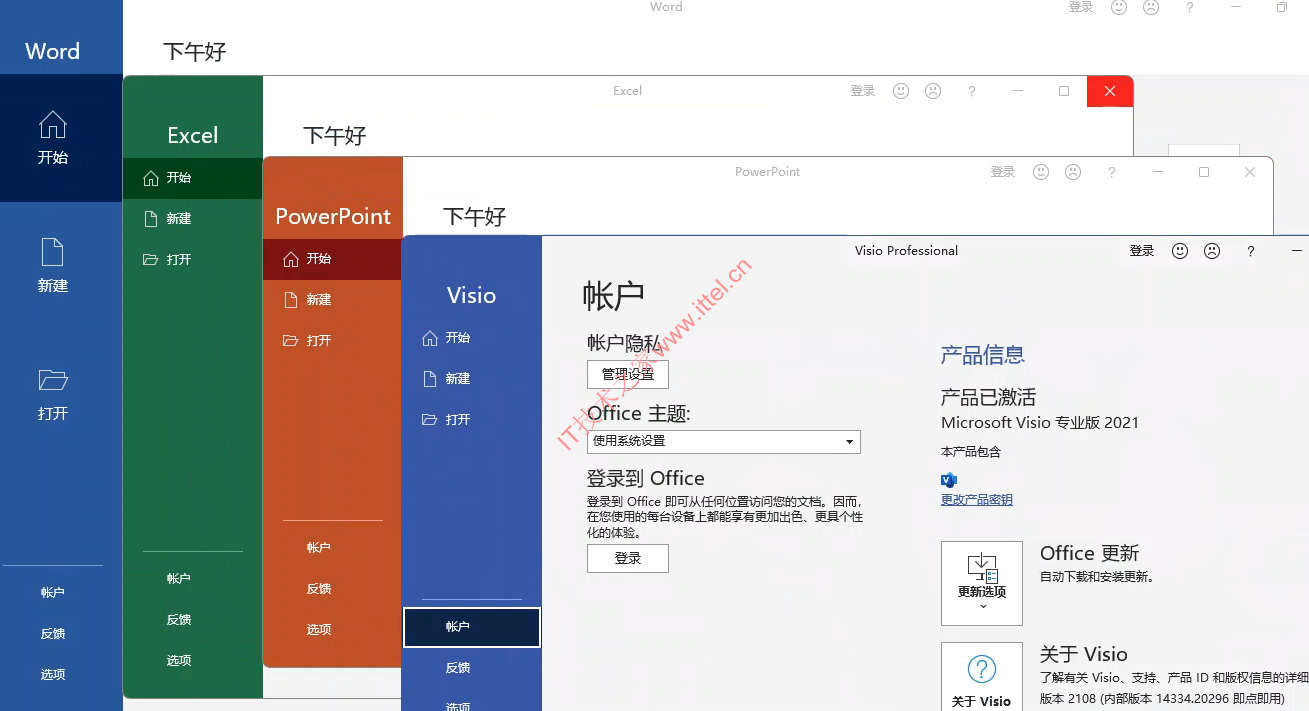Viewport: 1309px width, 711px height.
Task: Click the About Visio (关于 Visio) button
Action: [981, 677]
